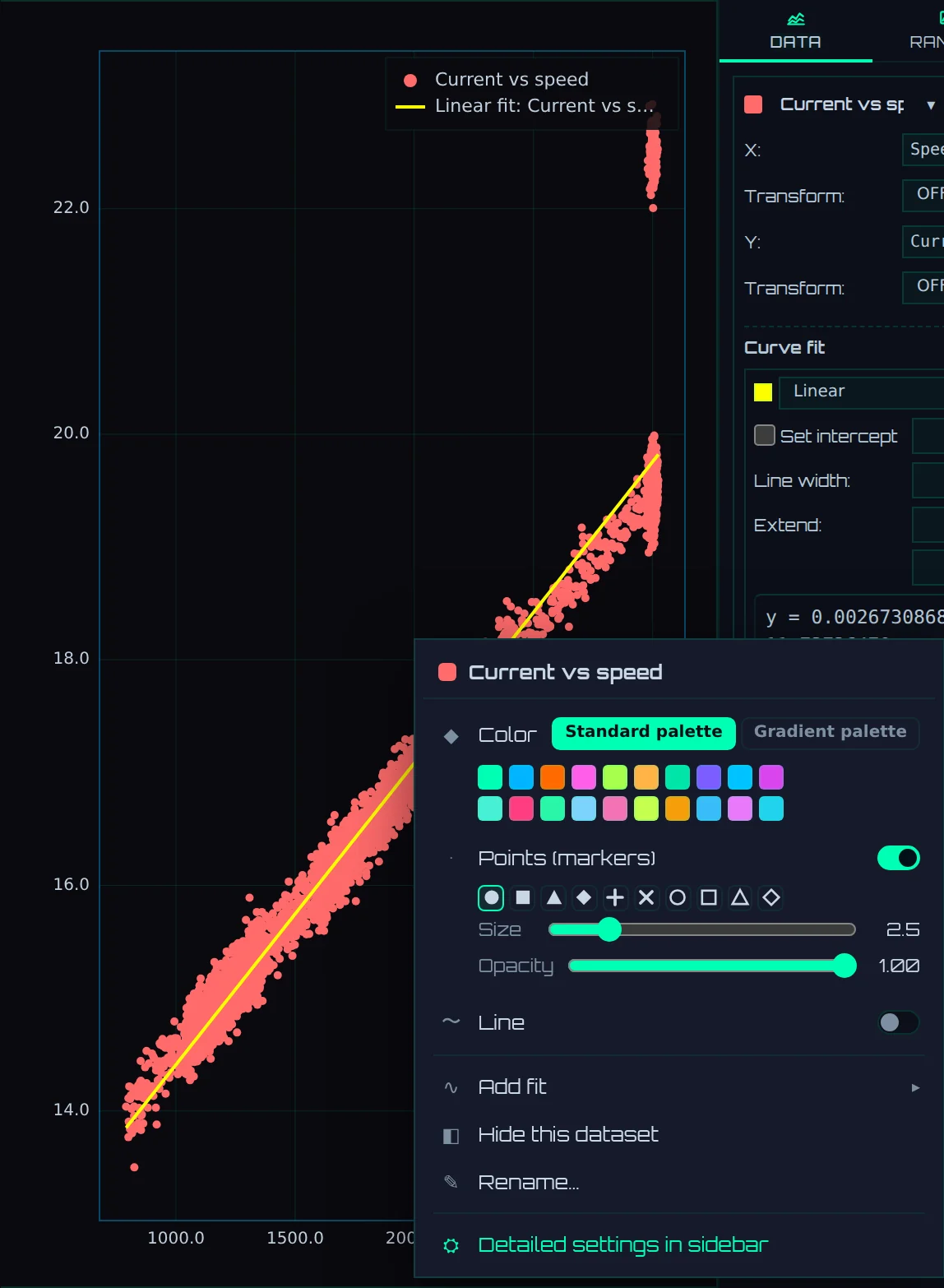Select the Standard palette button
The image size is (944, 1288).
coord(644,733)
